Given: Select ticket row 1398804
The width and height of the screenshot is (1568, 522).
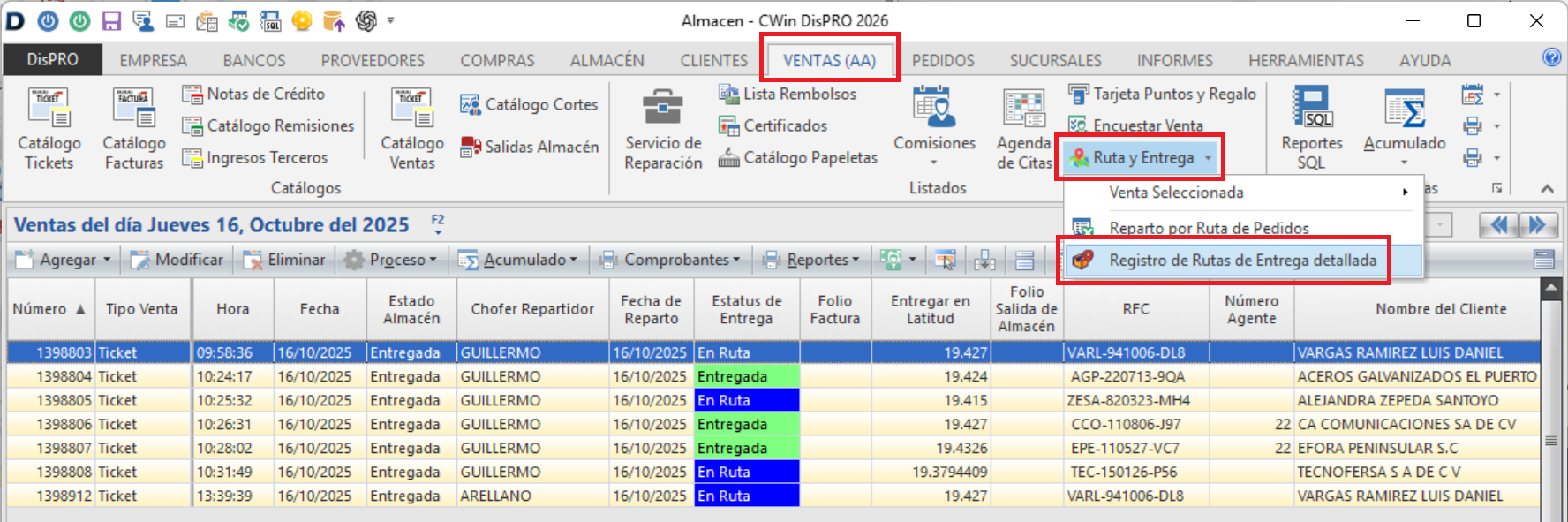Looking at the screenshot, I should [774, 376].
